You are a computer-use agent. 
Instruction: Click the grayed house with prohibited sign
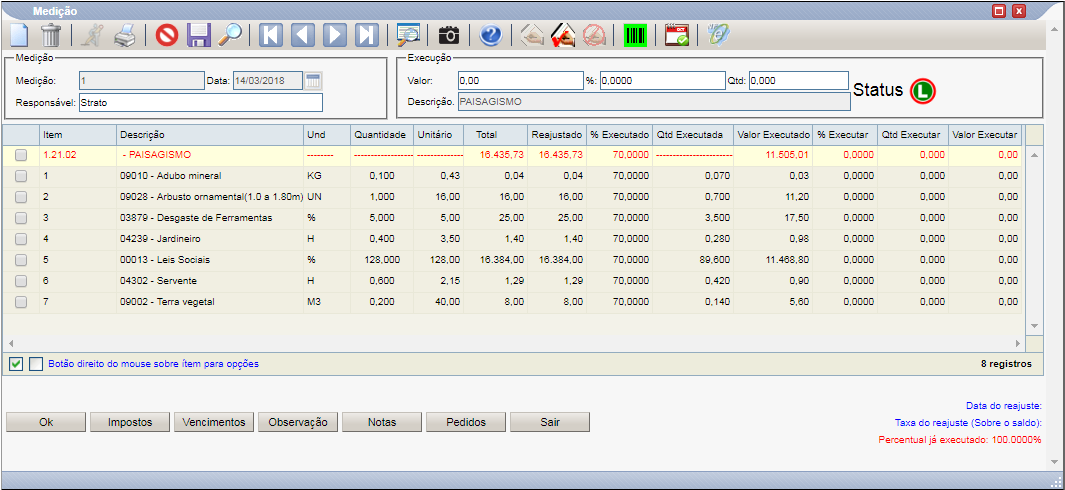(x=594, y=35)
